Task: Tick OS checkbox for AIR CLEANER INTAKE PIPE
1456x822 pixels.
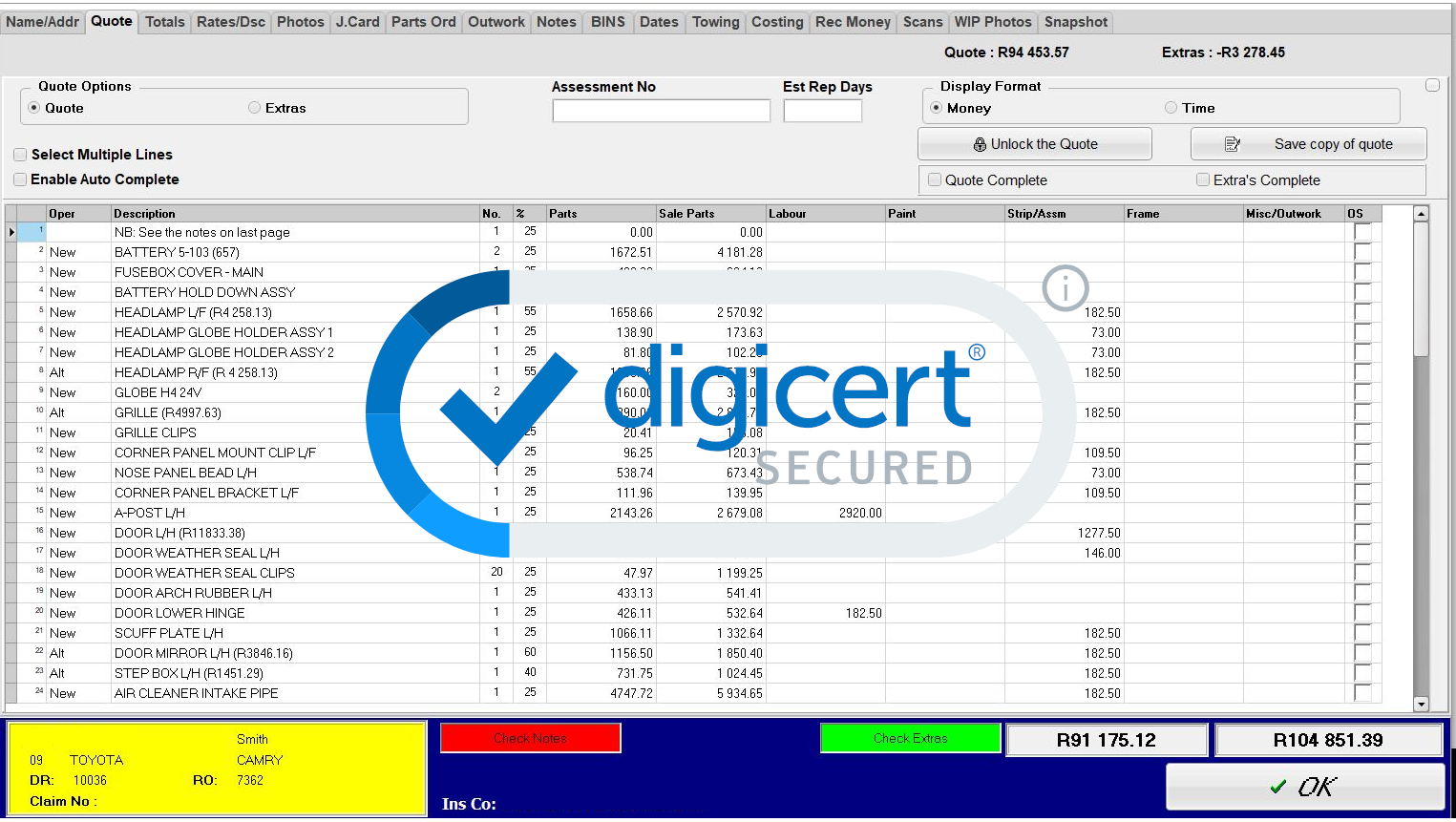Action: pos(1362,693)
